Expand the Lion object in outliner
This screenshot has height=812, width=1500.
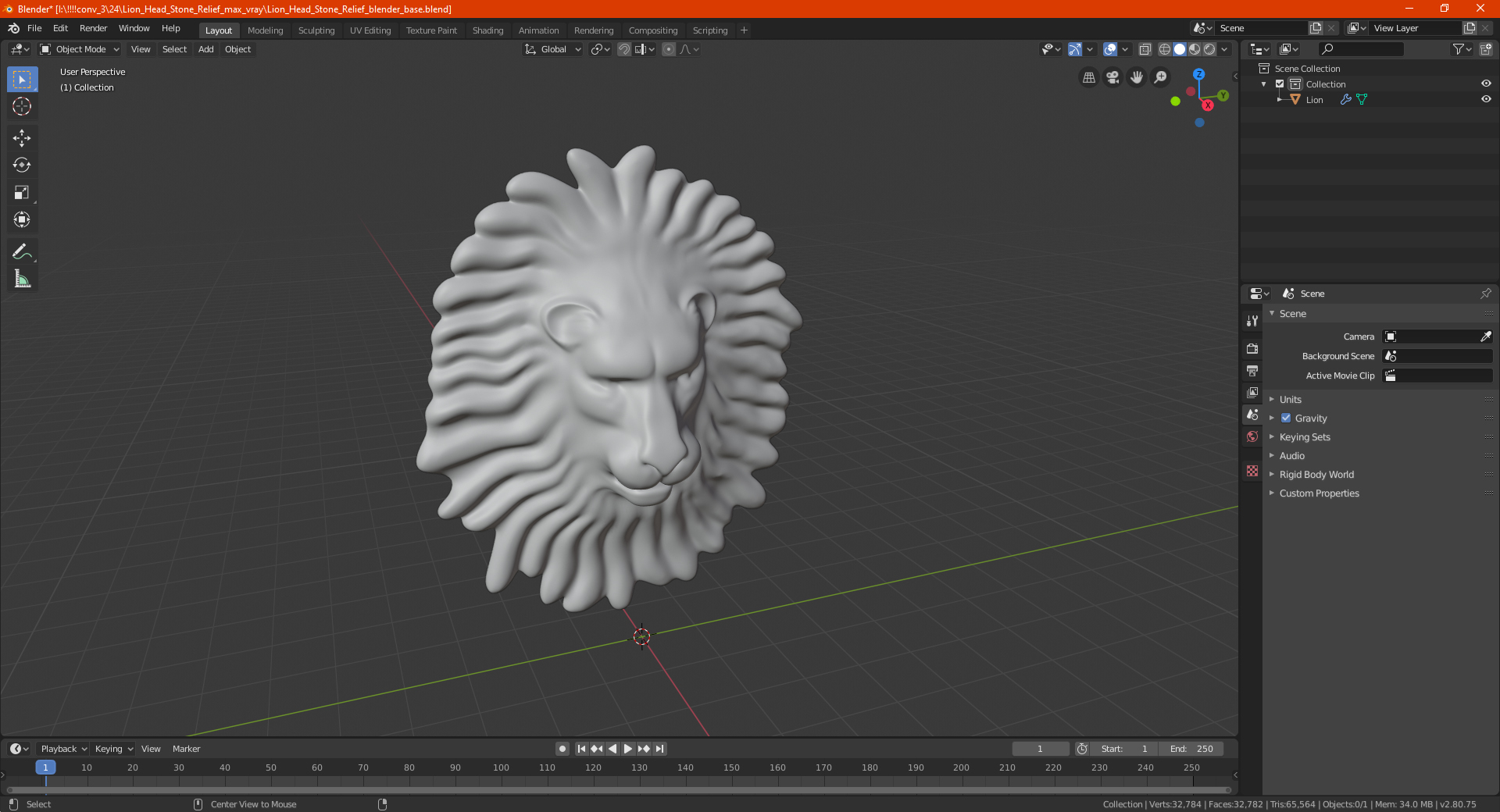click(1279, 99)
